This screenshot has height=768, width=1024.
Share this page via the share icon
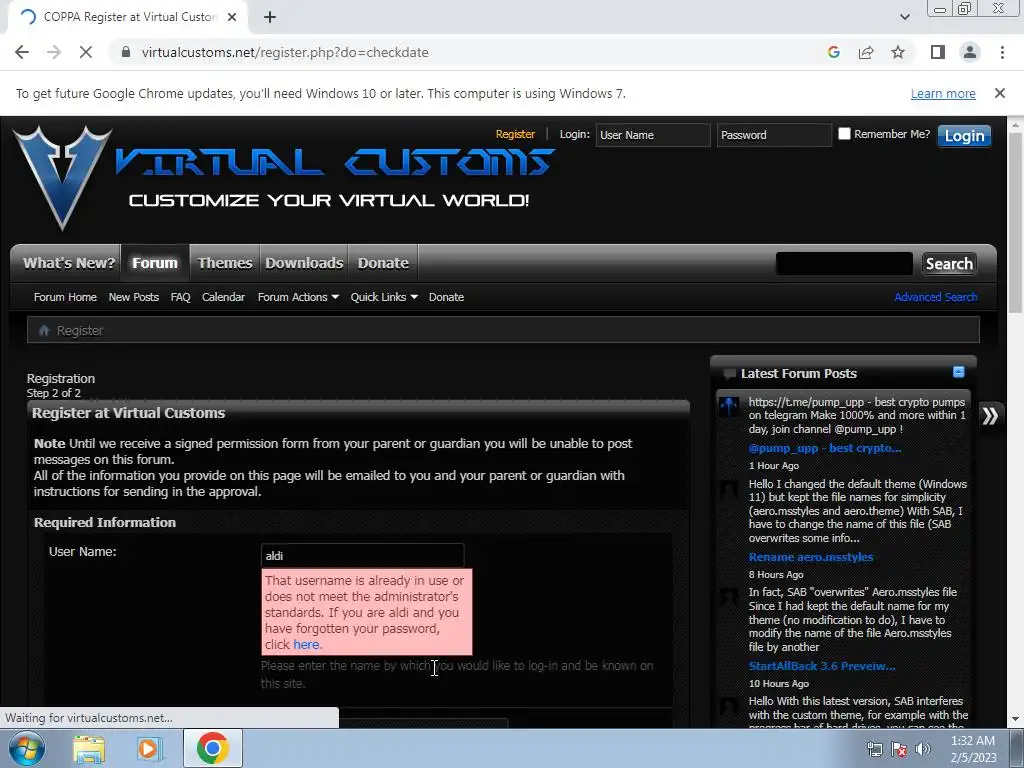pyautogui.click(x=866, y=52)
